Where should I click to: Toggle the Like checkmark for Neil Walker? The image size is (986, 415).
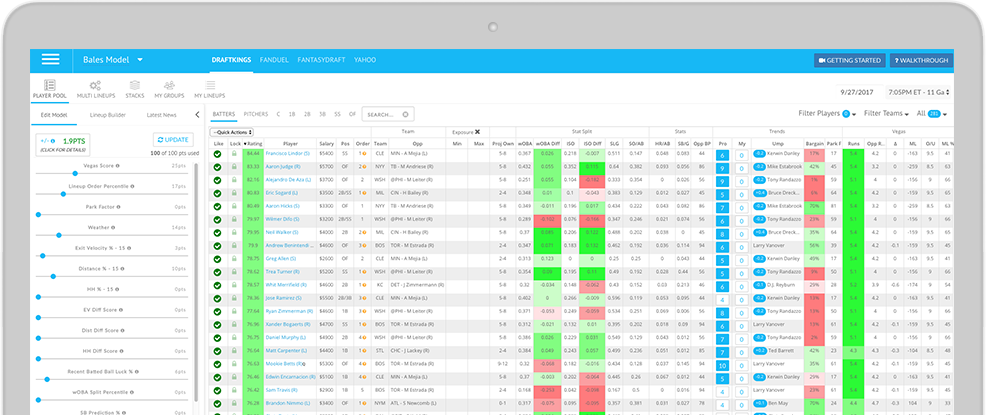pos(218,233)
